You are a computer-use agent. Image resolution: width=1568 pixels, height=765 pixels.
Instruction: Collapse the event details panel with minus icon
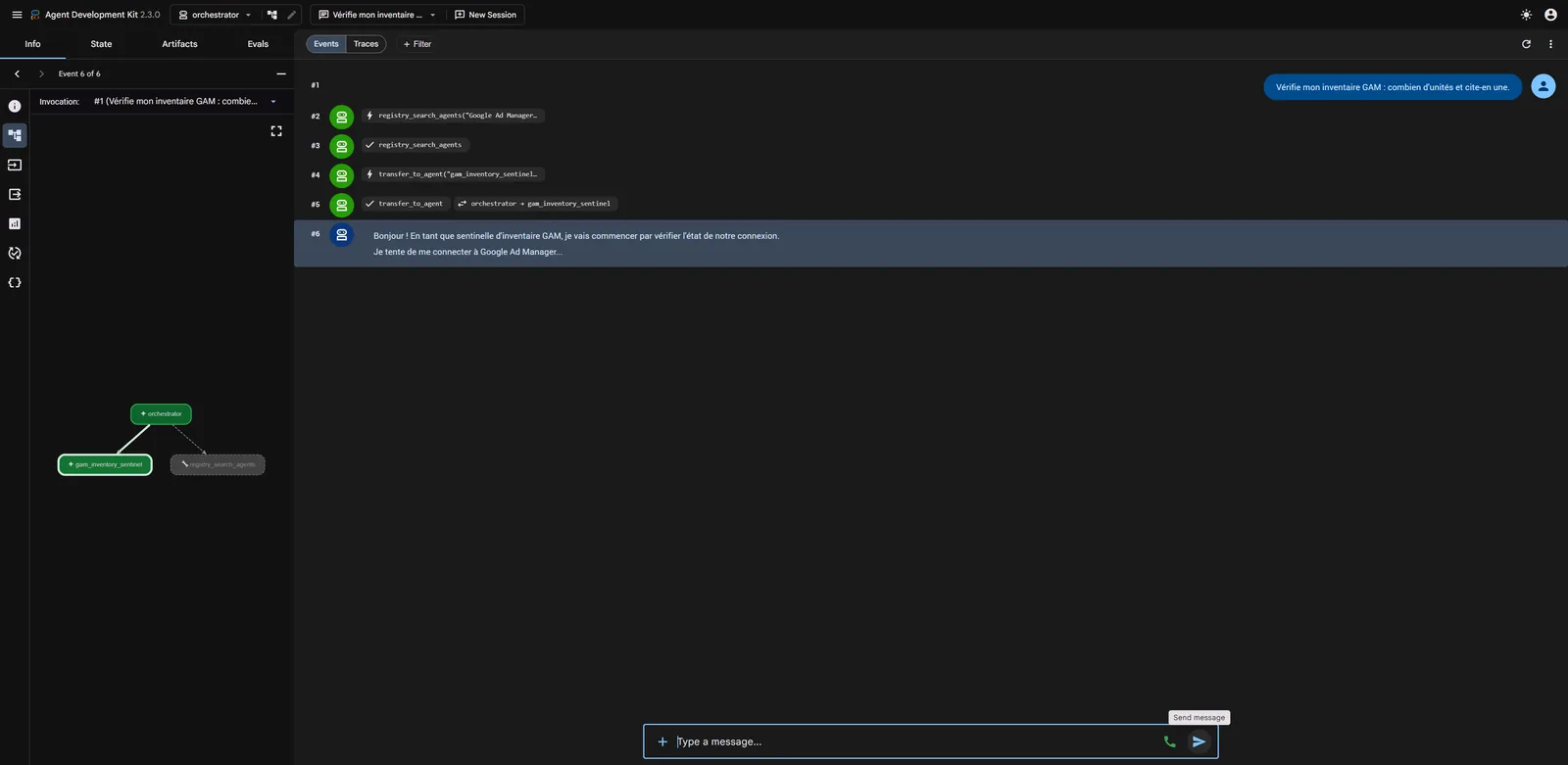pyautogui.click(x=281, y=73)
